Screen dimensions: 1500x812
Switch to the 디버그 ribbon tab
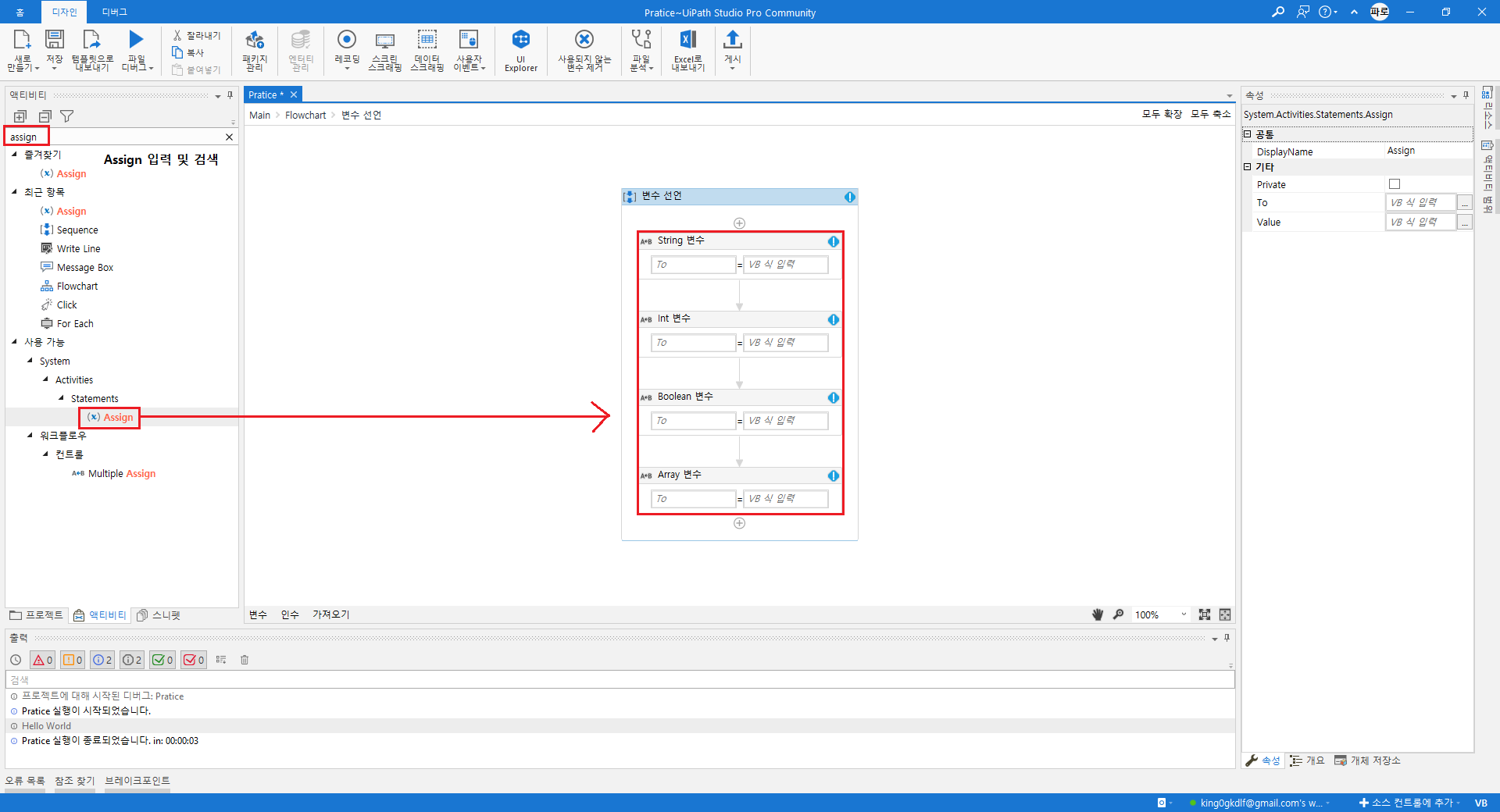[114, 12]
